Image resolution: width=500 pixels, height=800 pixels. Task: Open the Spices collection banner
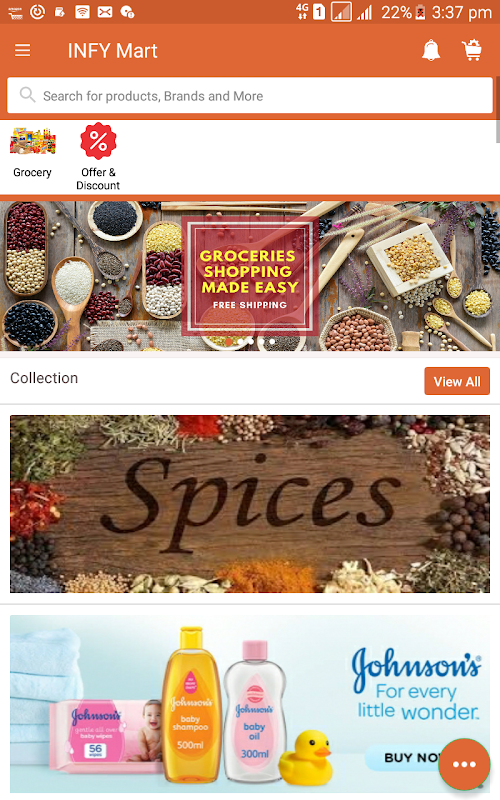[250, 504]
